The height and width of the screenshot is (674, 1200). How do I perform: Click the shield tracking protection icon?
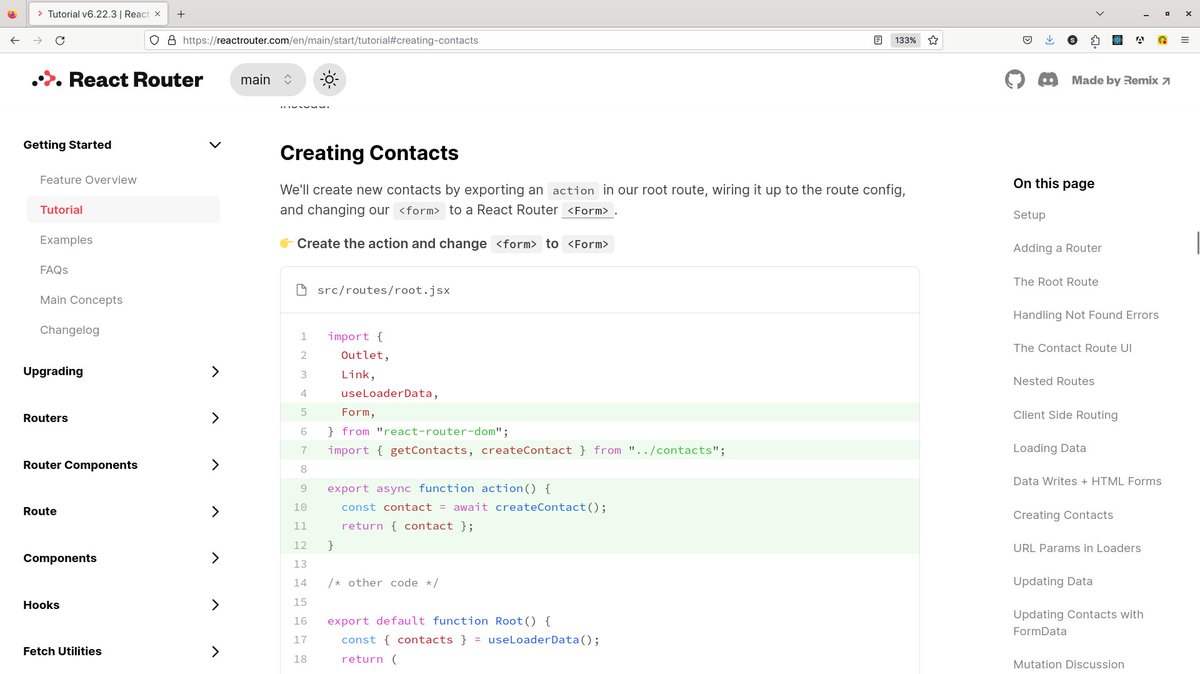pyautogui.click(x=154, y=40)
